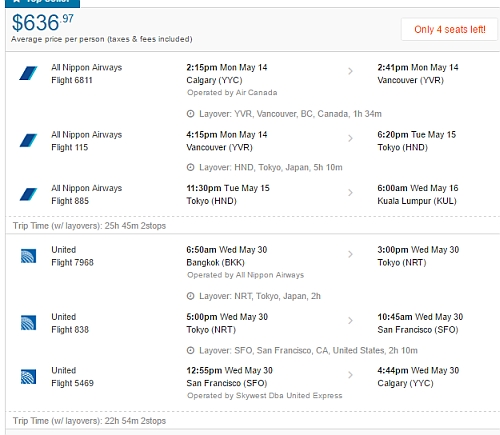Screen dimensions: 500x435
Task: Click outbound Trip Time 25h 45m summary
Action: point(89,226)
